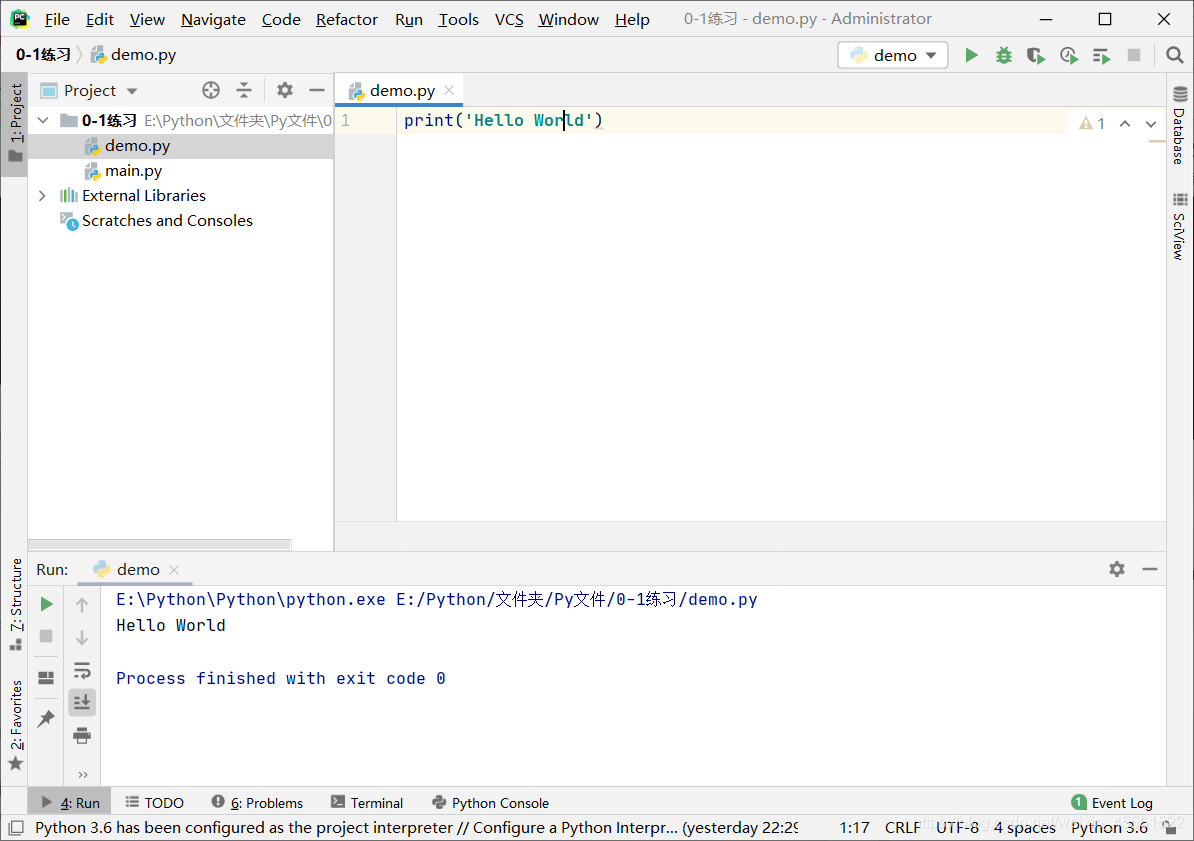Image resolution: width=1194 pixels, height=841 pixels.
Task: Open the VCS menu
Action: point(509,19)
